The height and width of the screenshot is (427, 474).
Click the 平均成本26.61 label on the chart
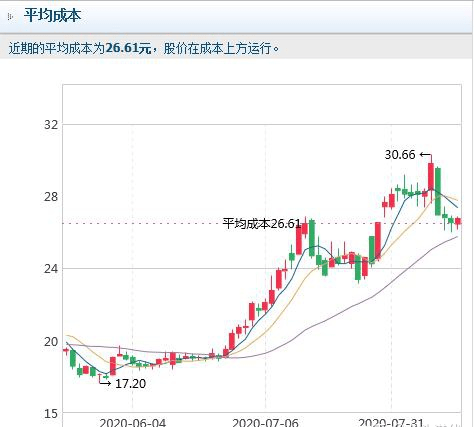[262, 224]
